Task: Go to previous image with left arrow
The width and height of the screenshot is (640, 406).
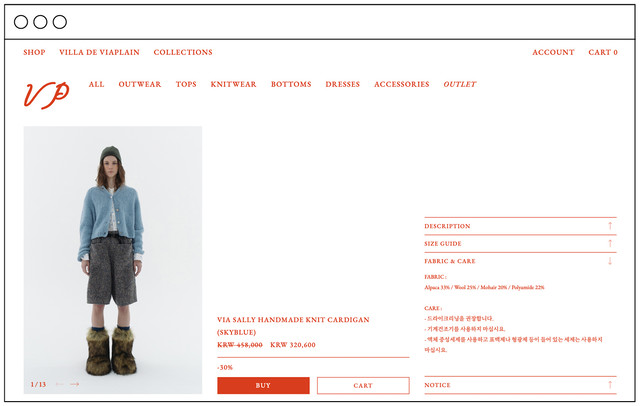Action: (x=60, y=384)
